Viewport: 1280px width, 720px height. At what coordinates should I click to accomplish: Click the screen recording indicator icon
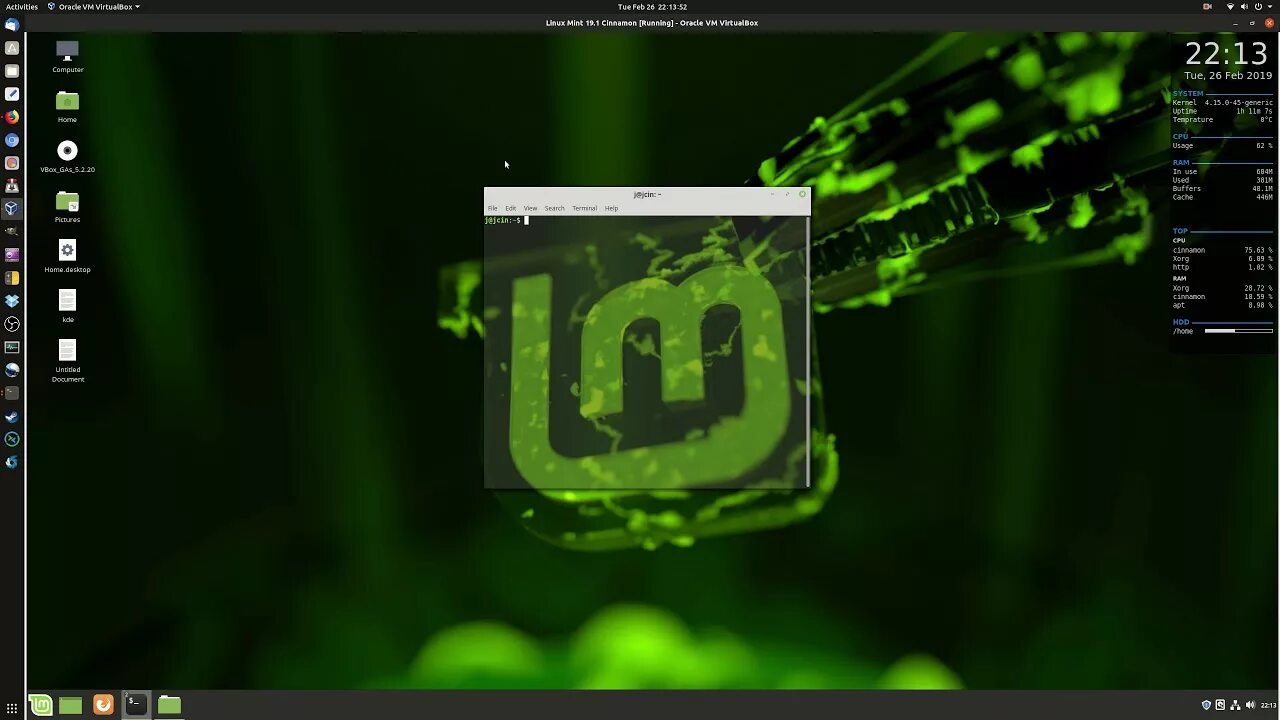pos(1207,7)
